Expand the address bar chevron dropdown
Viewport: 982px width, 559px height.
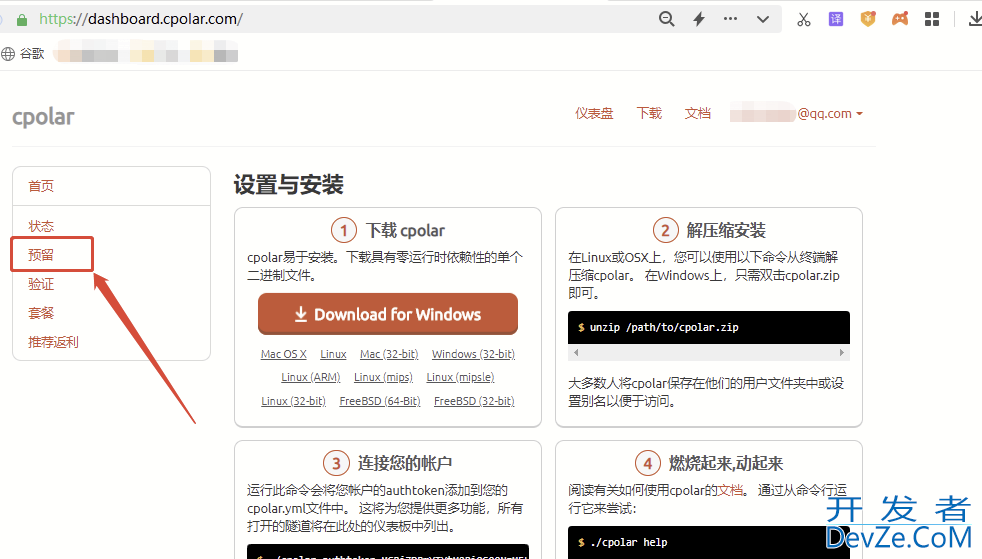(x=762, y=19)
